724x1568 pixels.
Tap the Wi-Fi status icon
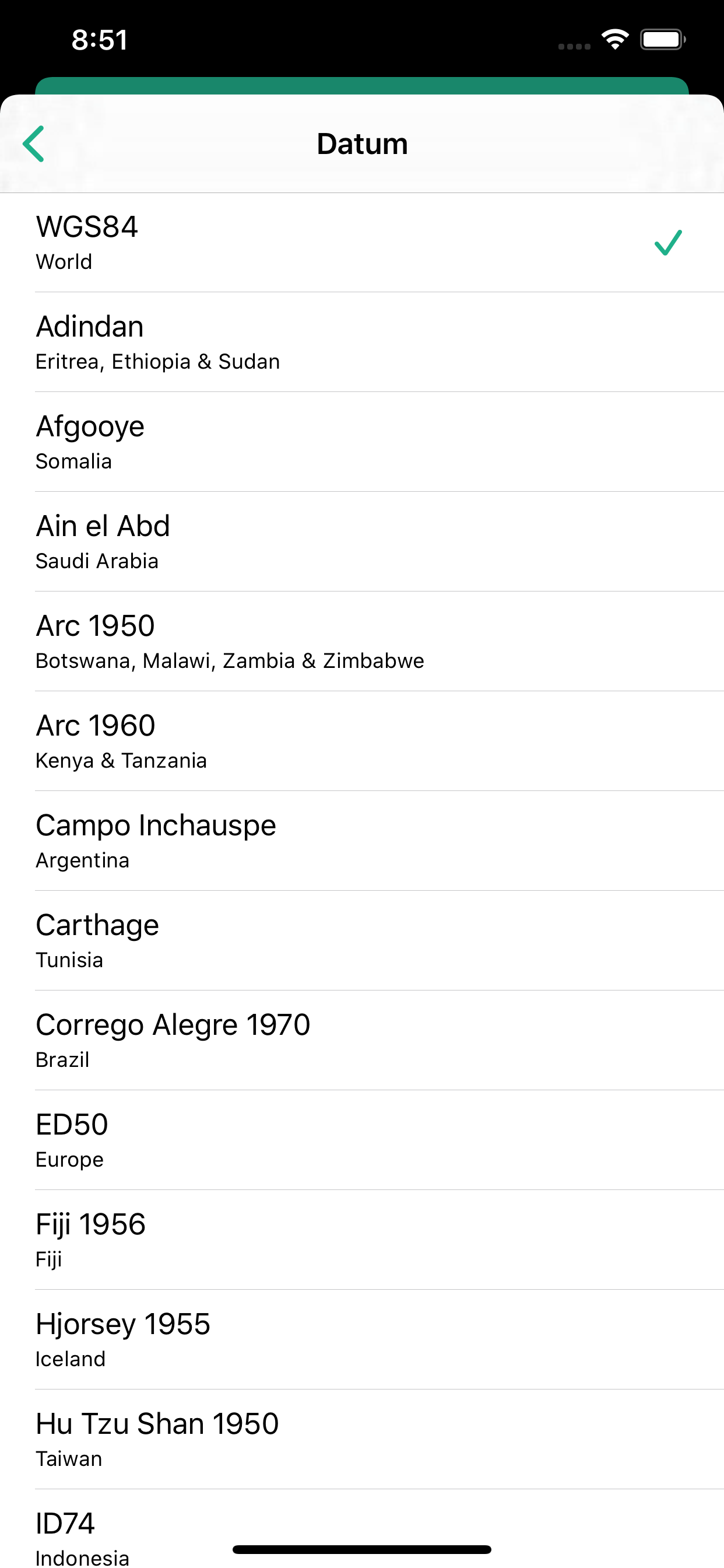click(x=614, y=40)
